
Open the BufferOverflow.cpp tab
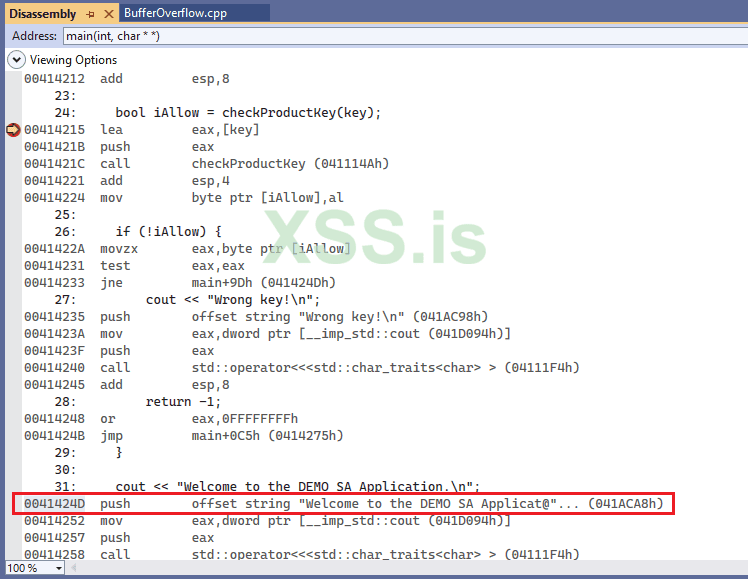coord(176,13)
